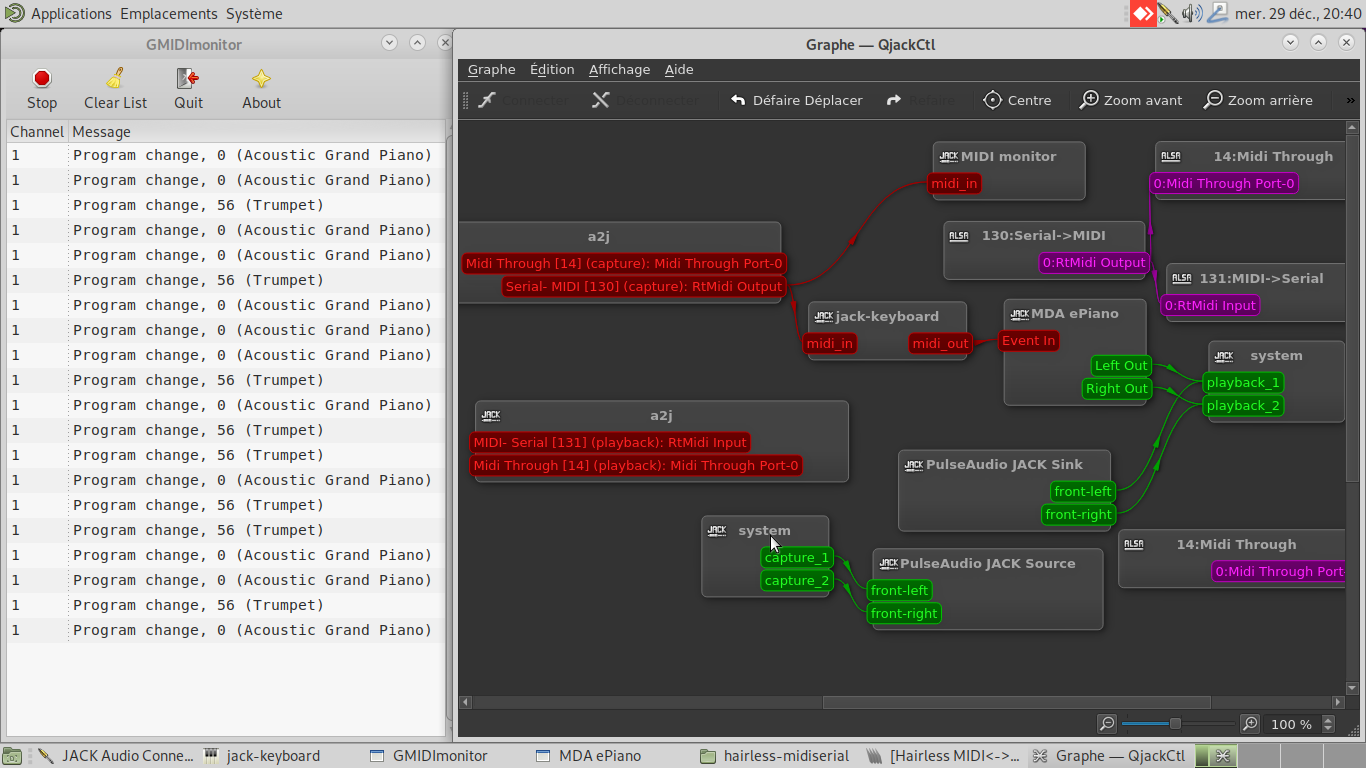
Task: Click the graph zoom slider handle
Action: [x=1175, y=724]
